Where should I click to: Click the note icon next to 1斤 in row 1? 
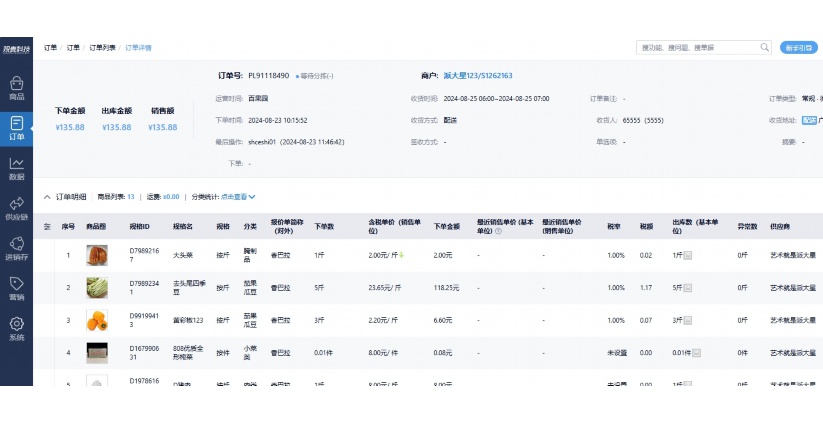click(688, 255)
